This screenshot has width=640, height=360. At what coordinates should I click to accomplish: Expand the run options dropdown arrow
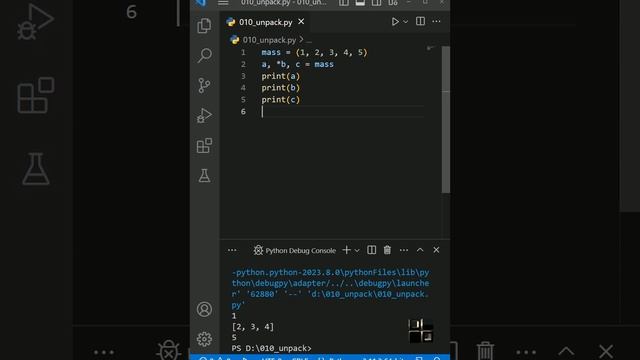(x=405, y=22)
